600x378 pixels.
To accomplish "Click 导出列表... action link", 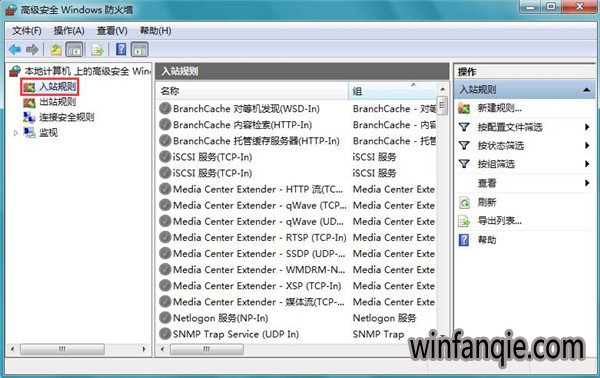I will [499, 221].
